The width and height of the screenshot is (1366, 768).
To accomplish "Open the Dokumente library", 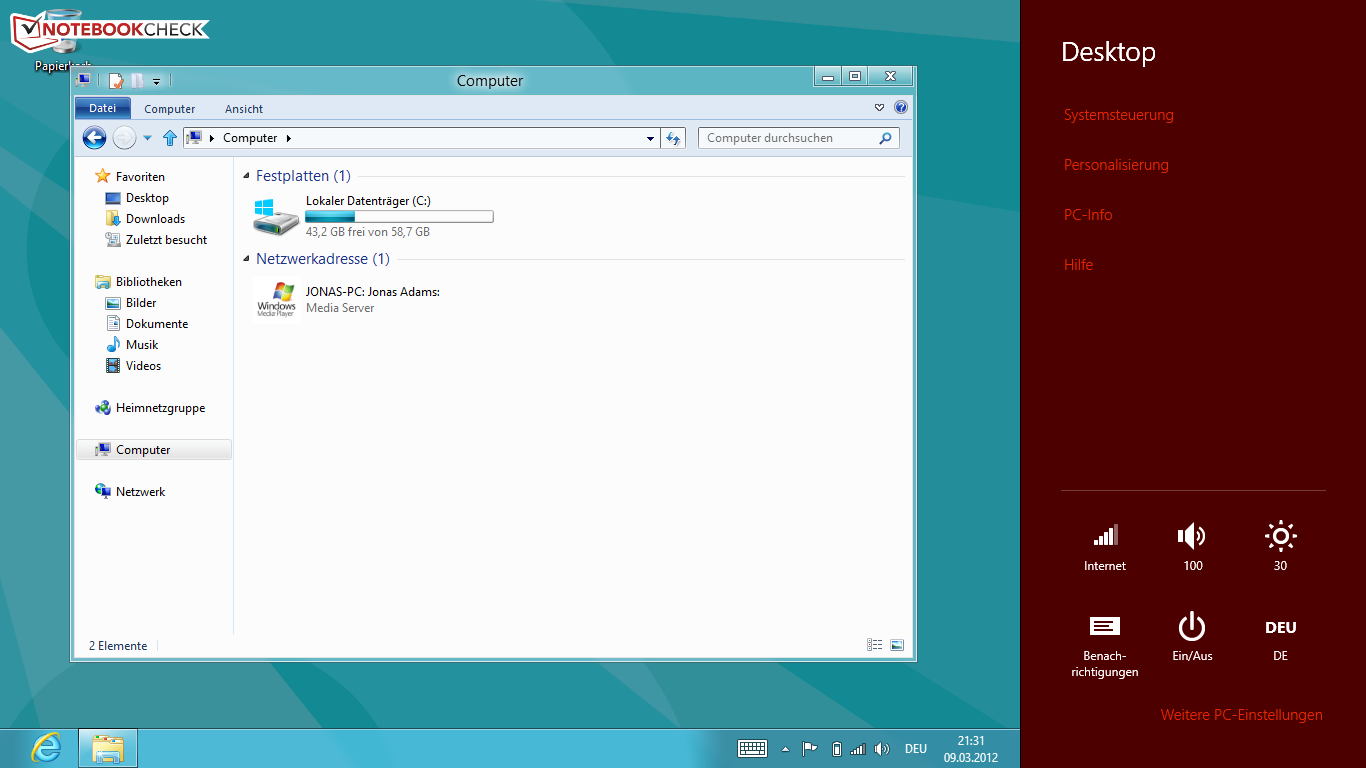I will [157, 324].
